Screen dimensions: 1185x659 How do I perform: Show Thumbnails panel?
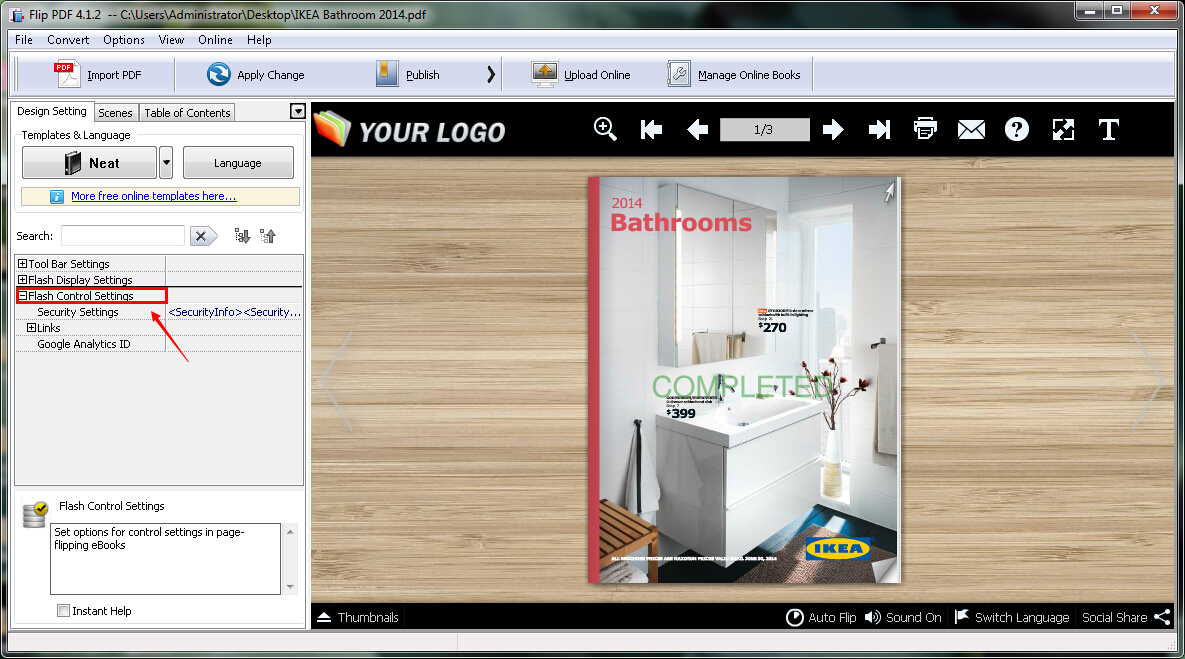[x=357, y=617]
